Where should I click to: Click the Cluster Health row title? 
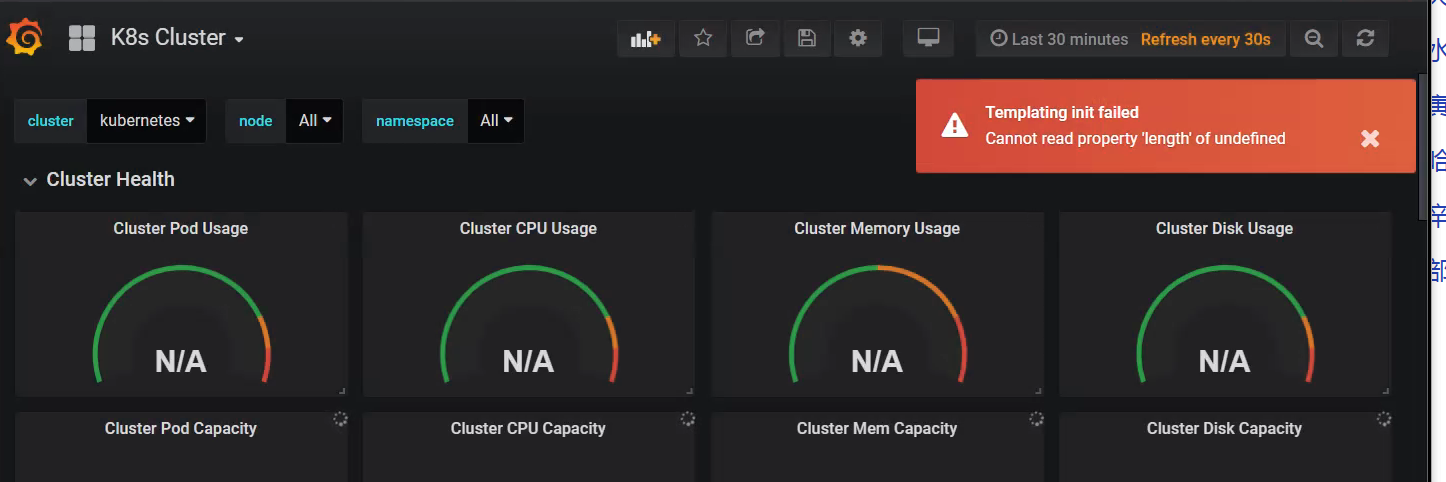pos(110,180)
